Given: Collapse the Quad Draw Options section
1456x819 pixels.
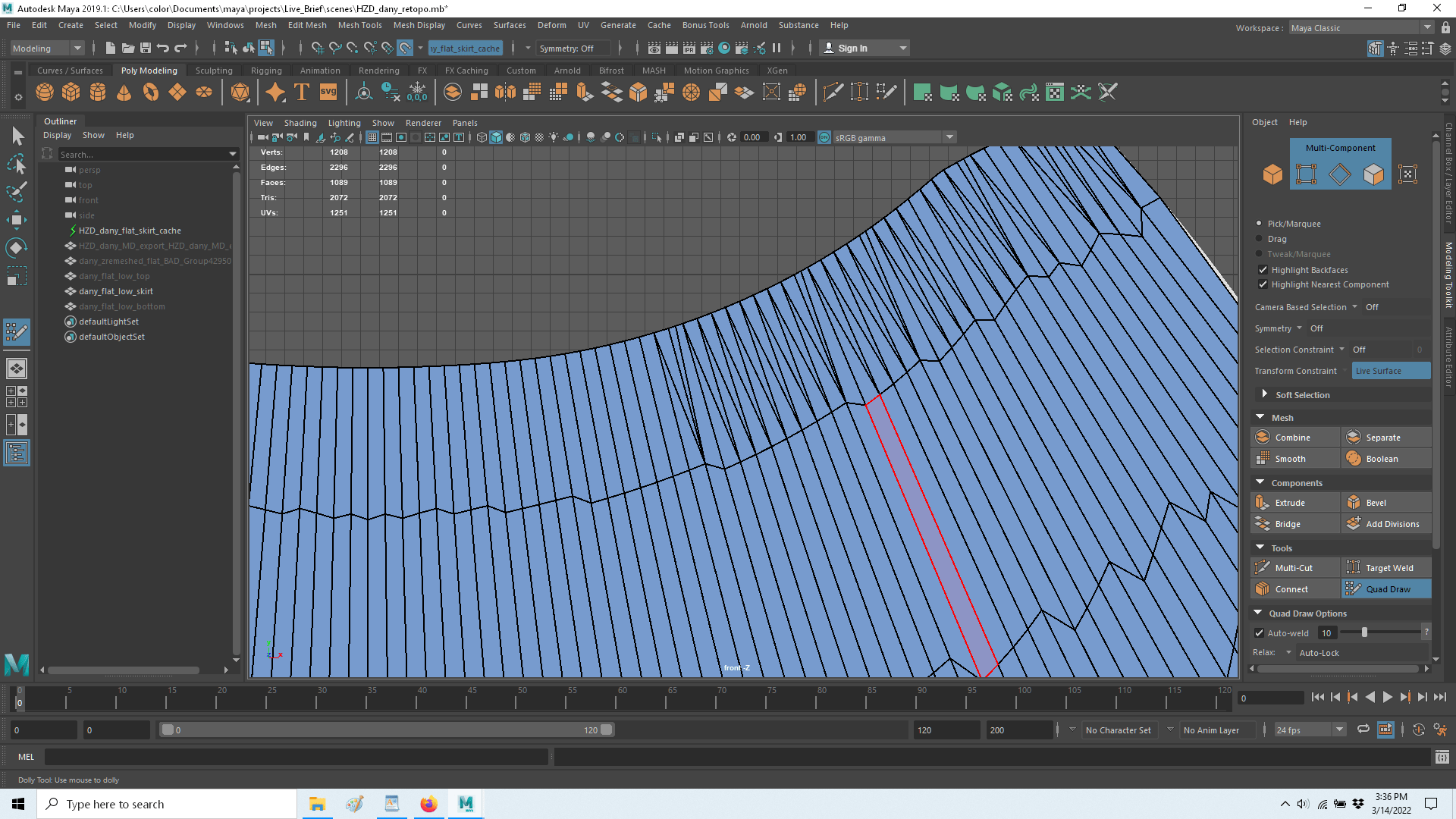Looking at the screenshot, I should pyautogui.click(x=1259, y=613).
